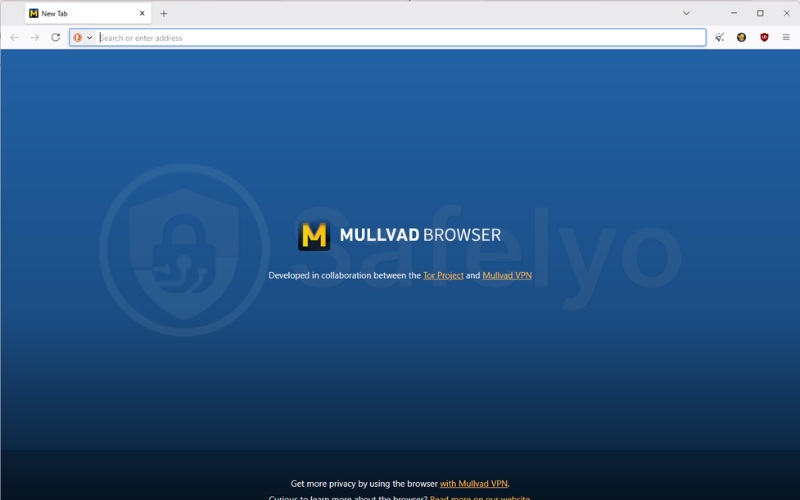800x500 pixels.
Task: Reload the current page
Action: [56, 37]
